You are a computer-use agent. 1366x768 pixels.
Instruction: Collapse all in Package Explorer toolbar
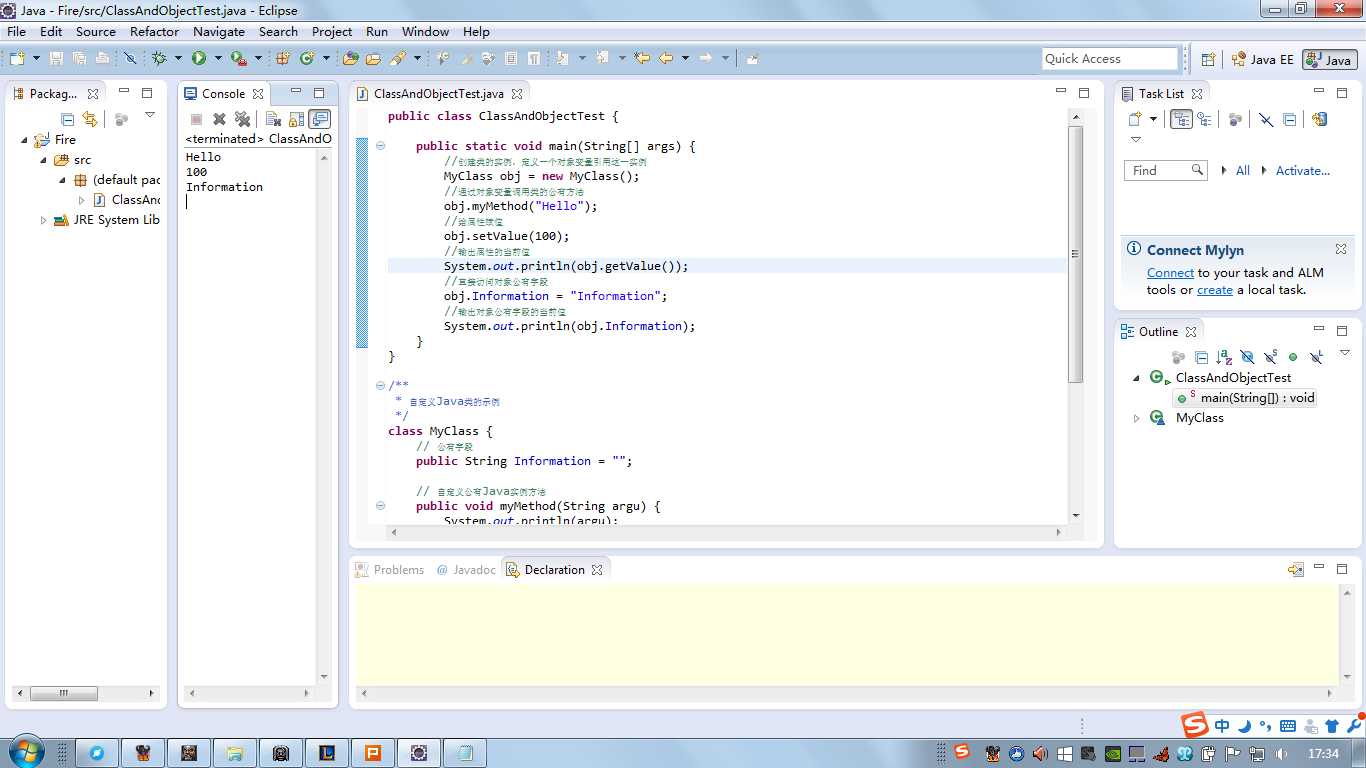(x=68, y=119)
